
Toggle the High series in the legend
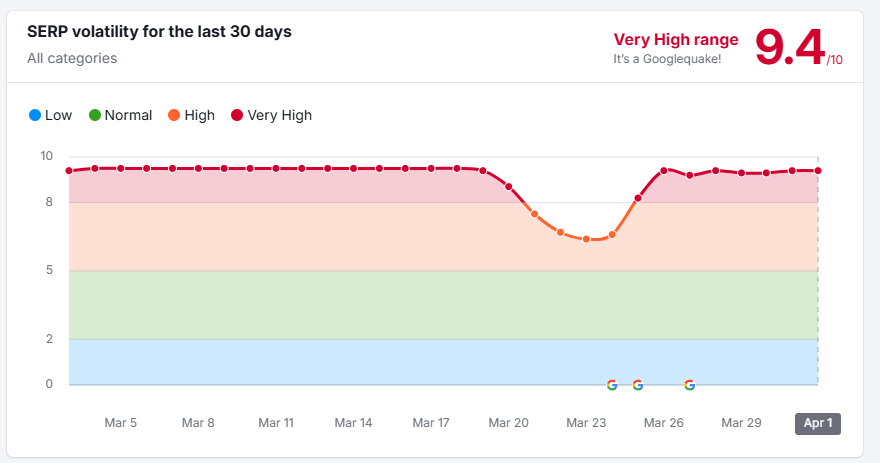pyautogui.click(x=191, y=115)
